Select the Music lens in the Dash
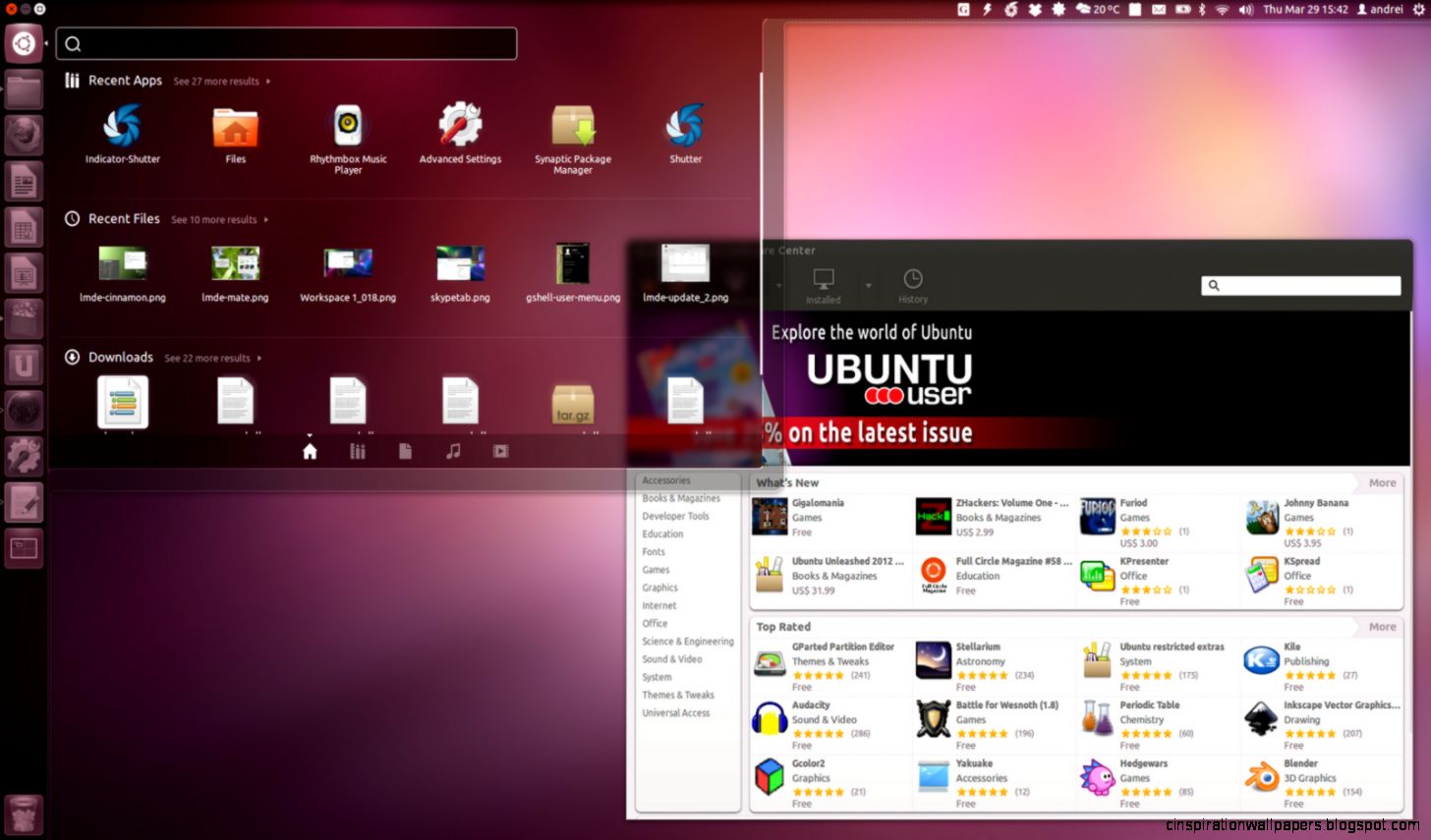This screenshot has width=1431, height=840. (x=452, y=451)
